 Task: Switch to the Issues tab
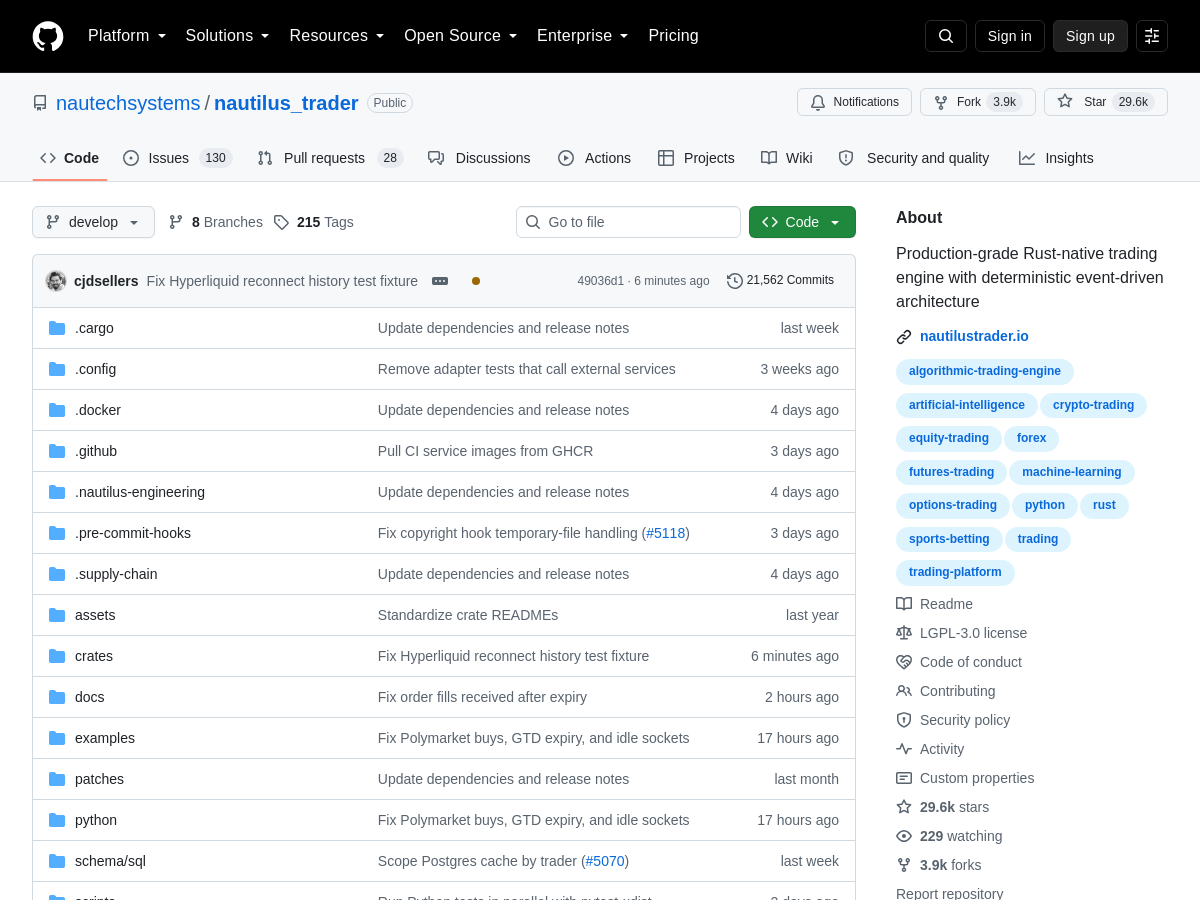pyautogui.click(x=177, y=158)
